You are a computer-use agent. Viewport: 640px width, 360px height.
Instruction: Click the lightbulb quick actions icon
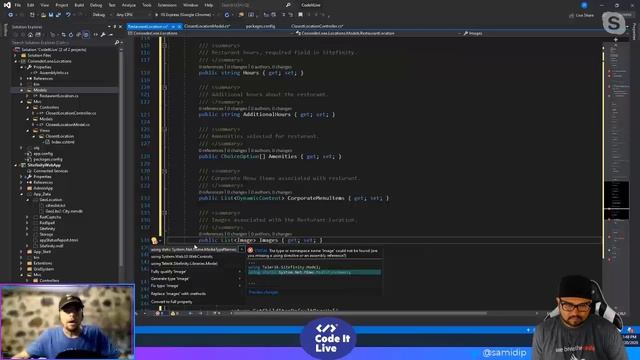tap(154, 240)
